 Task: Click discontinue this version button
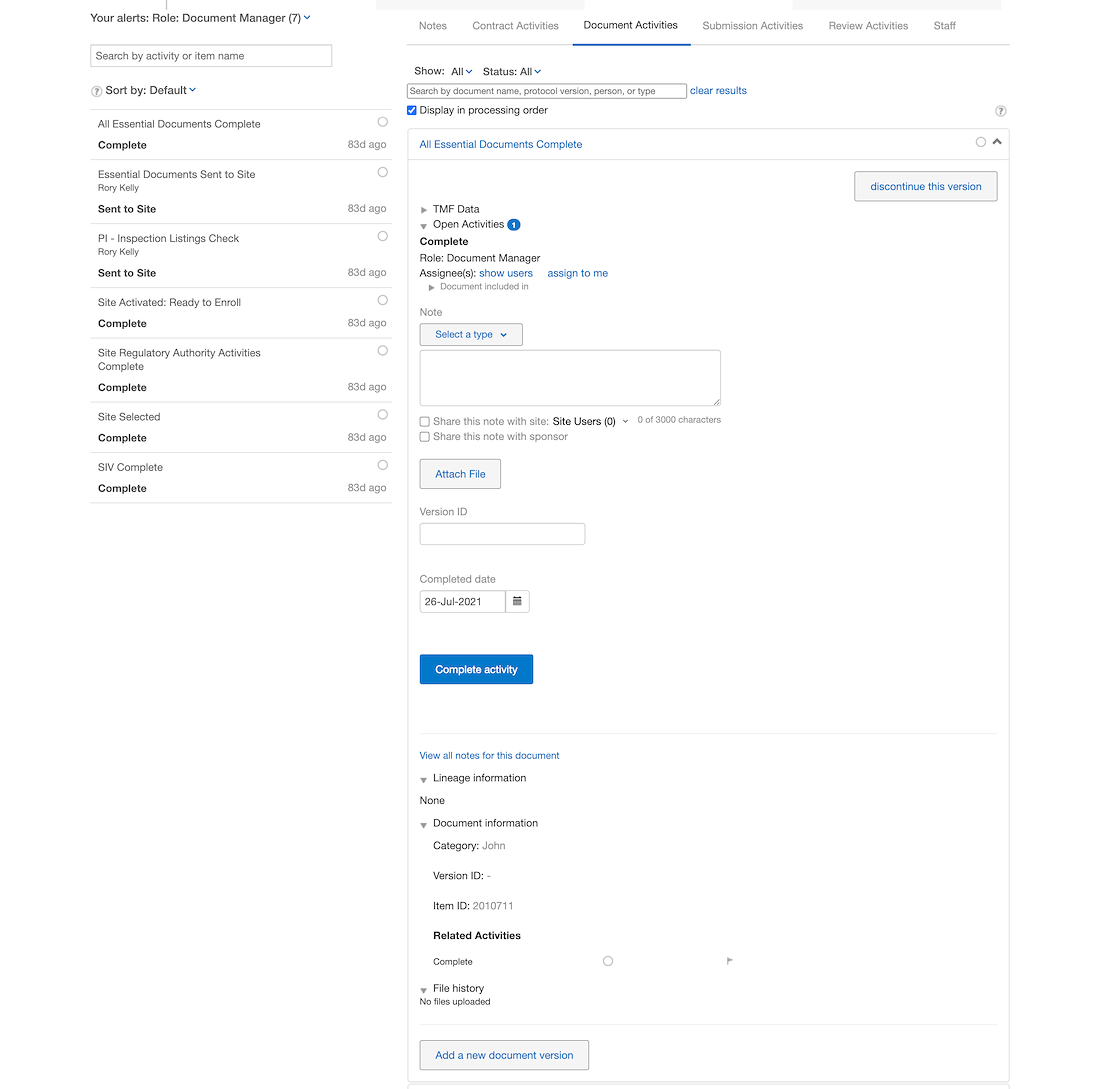tap(925, 187)
